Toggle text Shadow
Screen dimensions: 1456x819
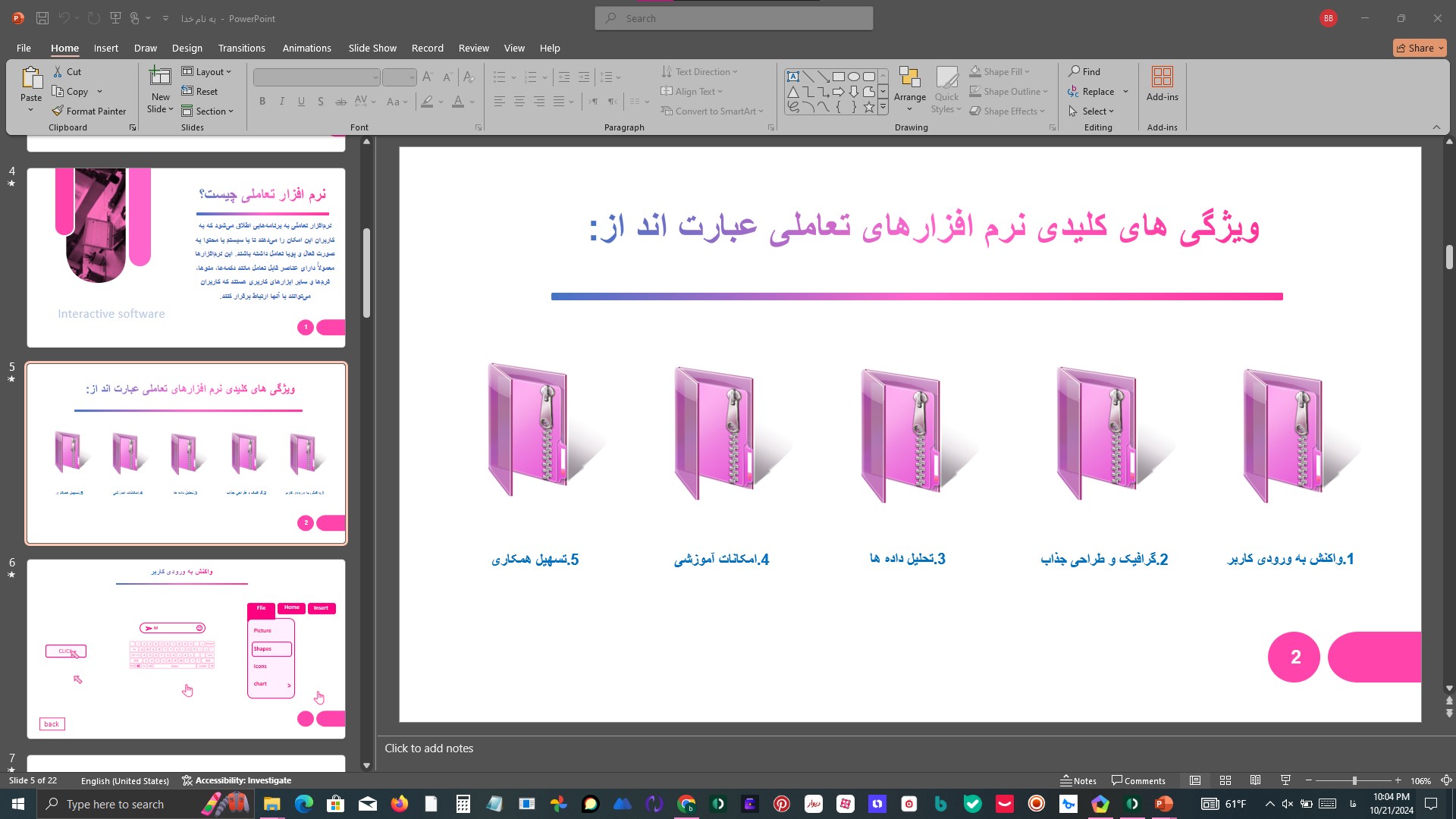point(321,102)
